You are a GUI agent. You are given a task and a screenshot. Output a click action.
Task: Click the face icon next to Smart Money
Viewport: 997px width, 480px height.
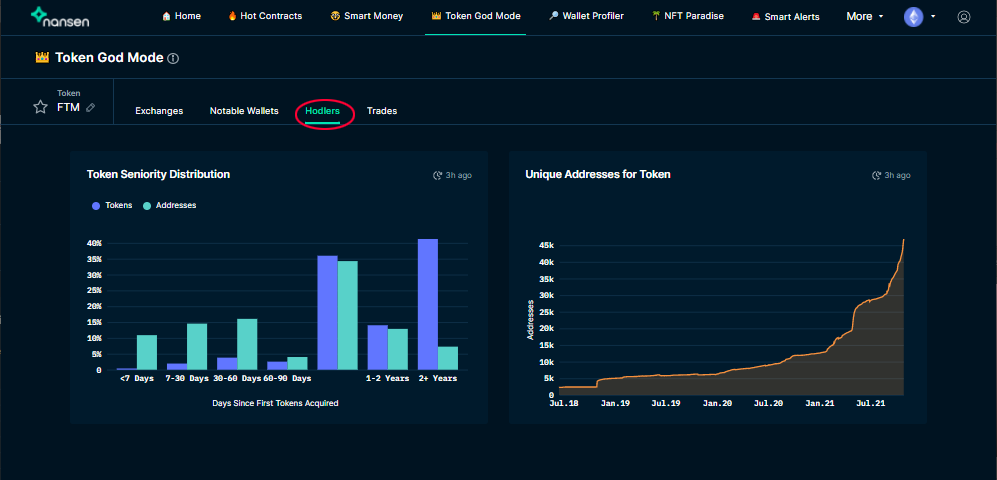point(335,16)
